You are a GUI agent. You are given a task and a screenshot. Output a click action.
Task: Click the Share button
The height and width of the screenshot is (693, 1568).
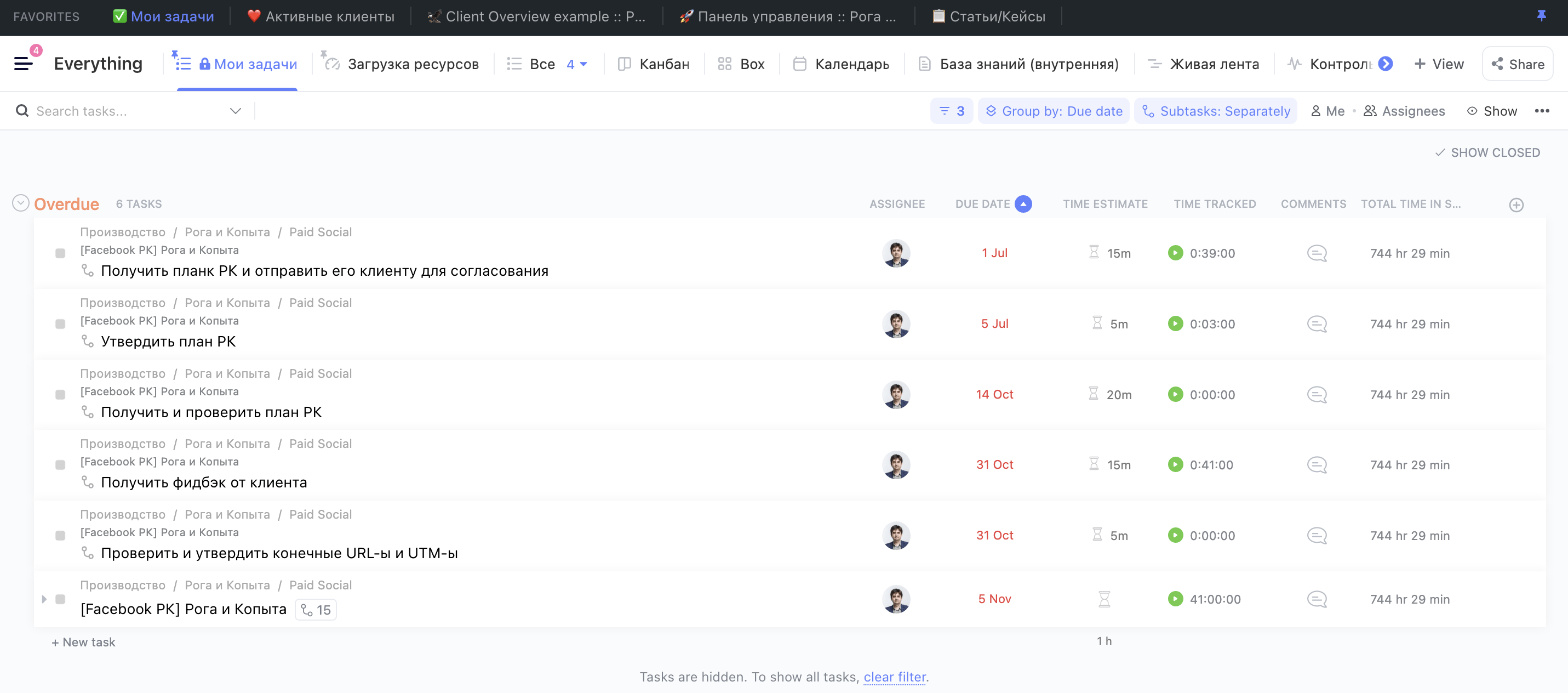[x=1517, y=64]
